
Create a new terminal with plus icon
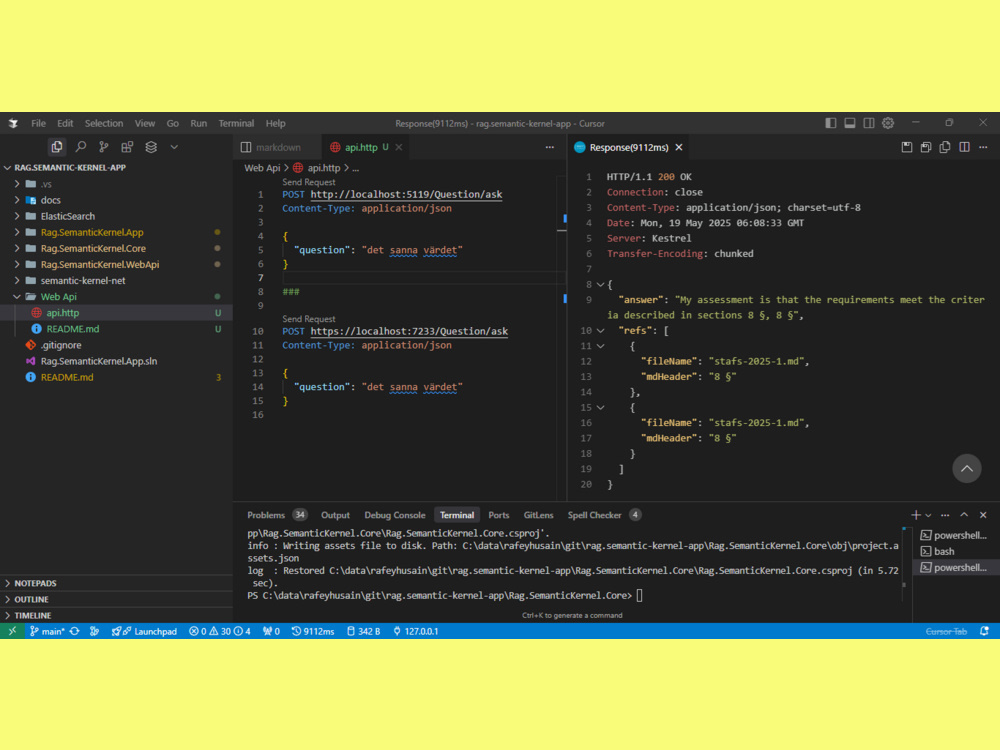tap(916, 515)
